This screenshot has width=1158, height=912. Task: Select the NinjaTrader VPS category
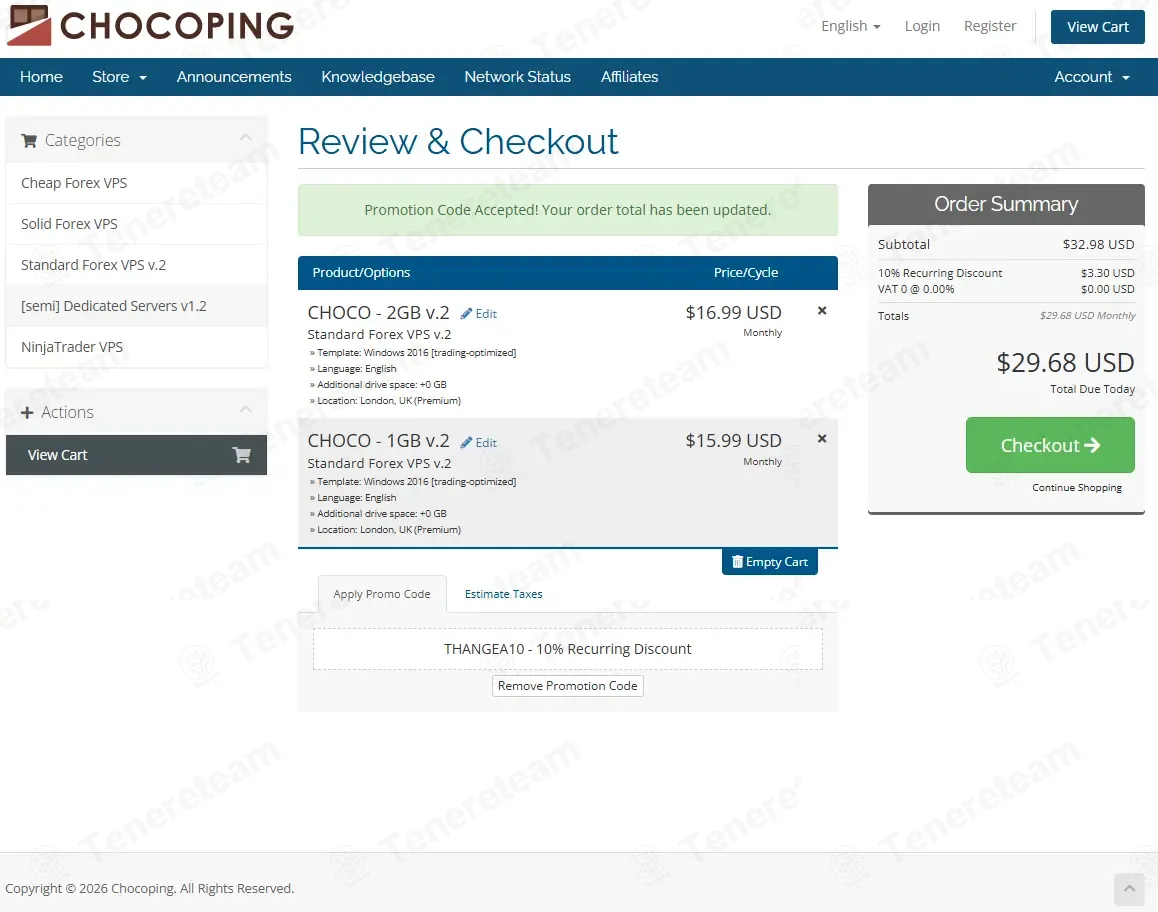(x=137, y=347)
